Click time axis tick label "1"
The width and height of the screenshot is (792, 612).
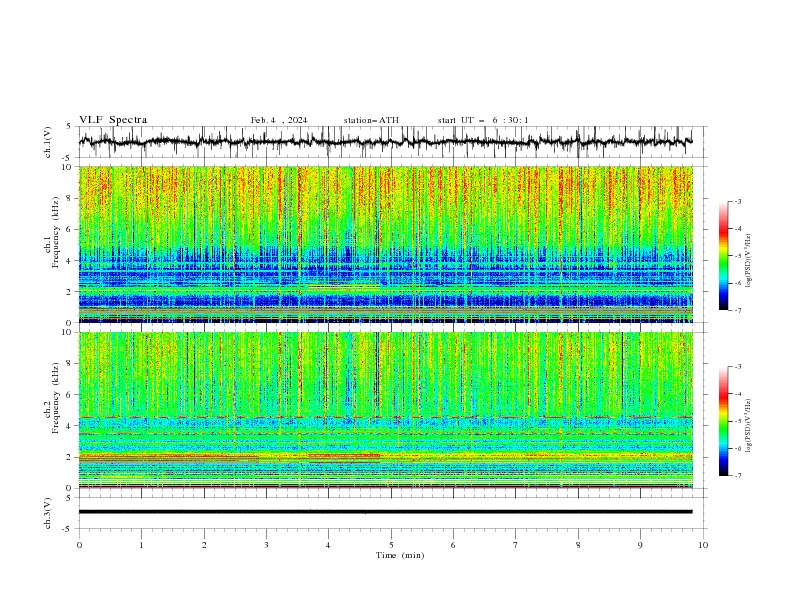141,545
